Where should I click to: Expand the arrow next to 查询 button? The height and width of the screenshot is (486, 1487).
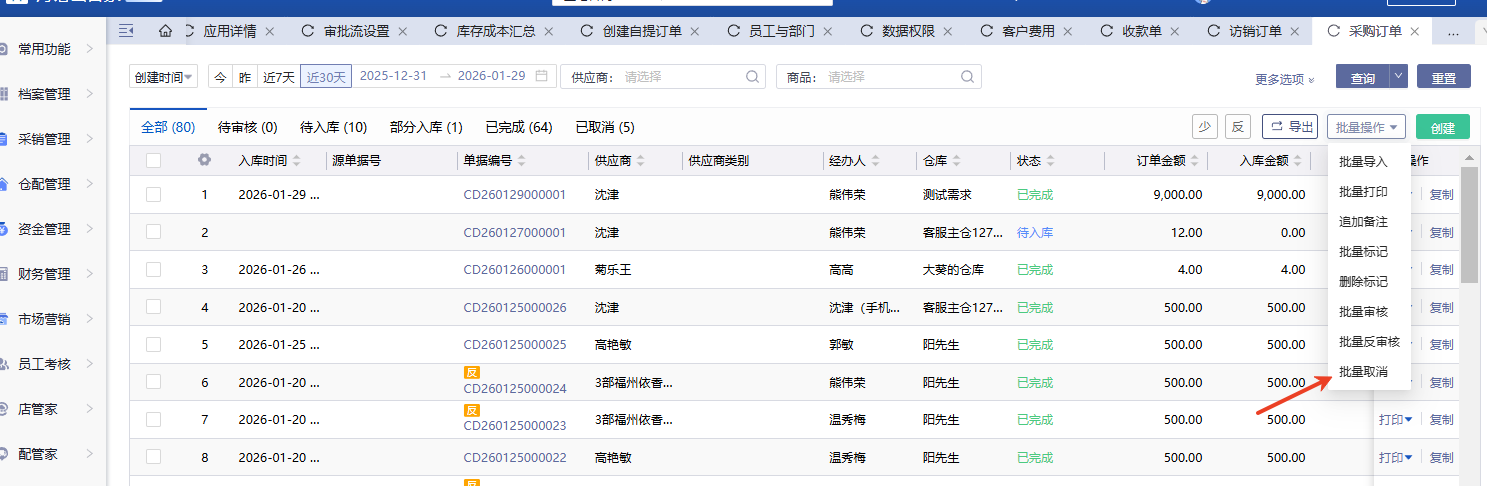click(1399, 77)
